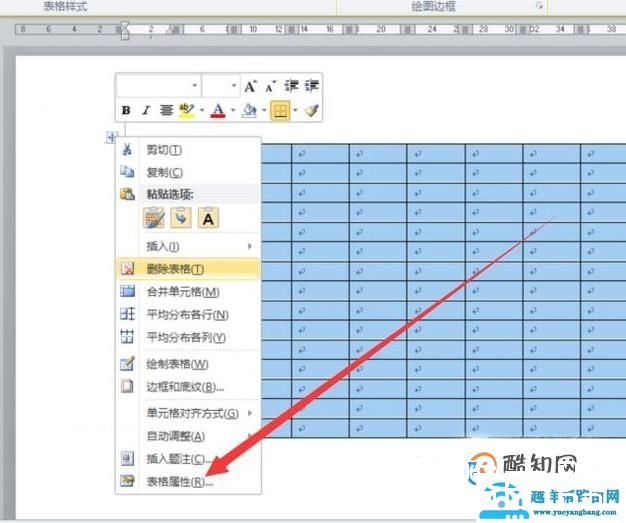
Task: Click the insert caption icon
Action: point(127,459)
